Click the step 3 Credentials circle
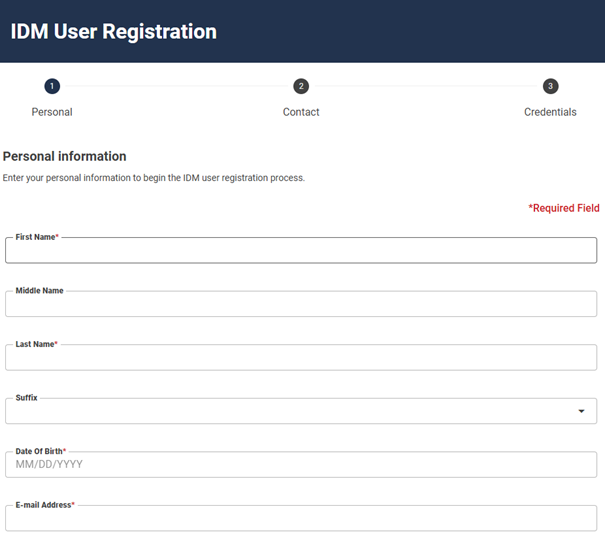The image size is (605, 543). tap(550, 86)
